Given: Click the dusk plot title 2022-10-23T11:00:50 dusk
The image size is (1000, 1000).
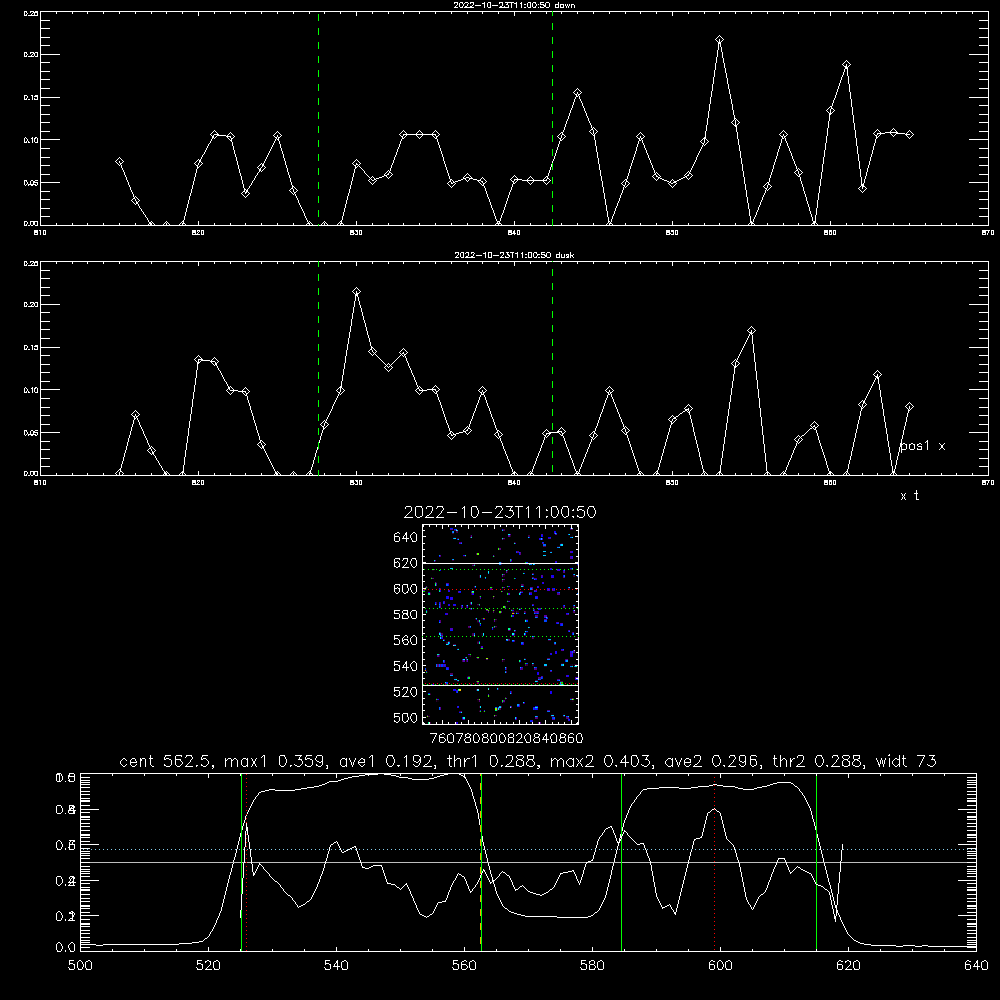Looking at the screenshot, I should [514, 255].
